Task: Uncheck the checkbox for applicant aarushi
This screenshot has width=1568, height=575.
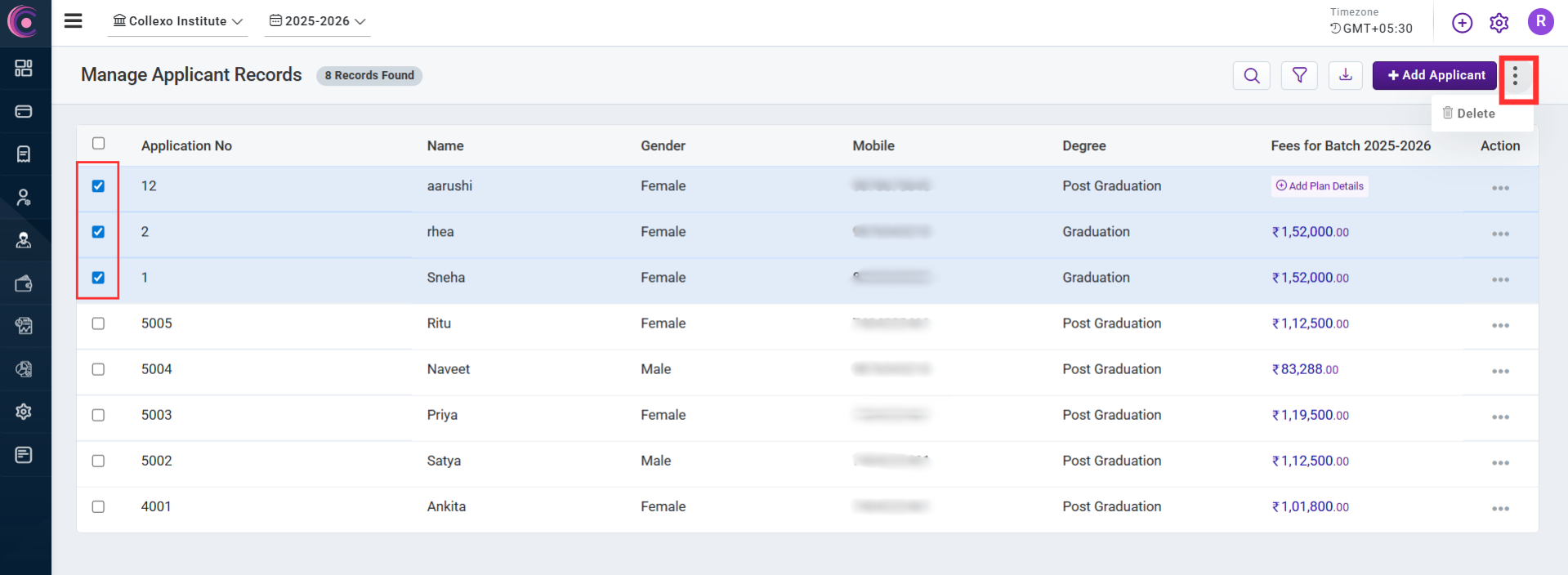Action: tap(98, 186)
